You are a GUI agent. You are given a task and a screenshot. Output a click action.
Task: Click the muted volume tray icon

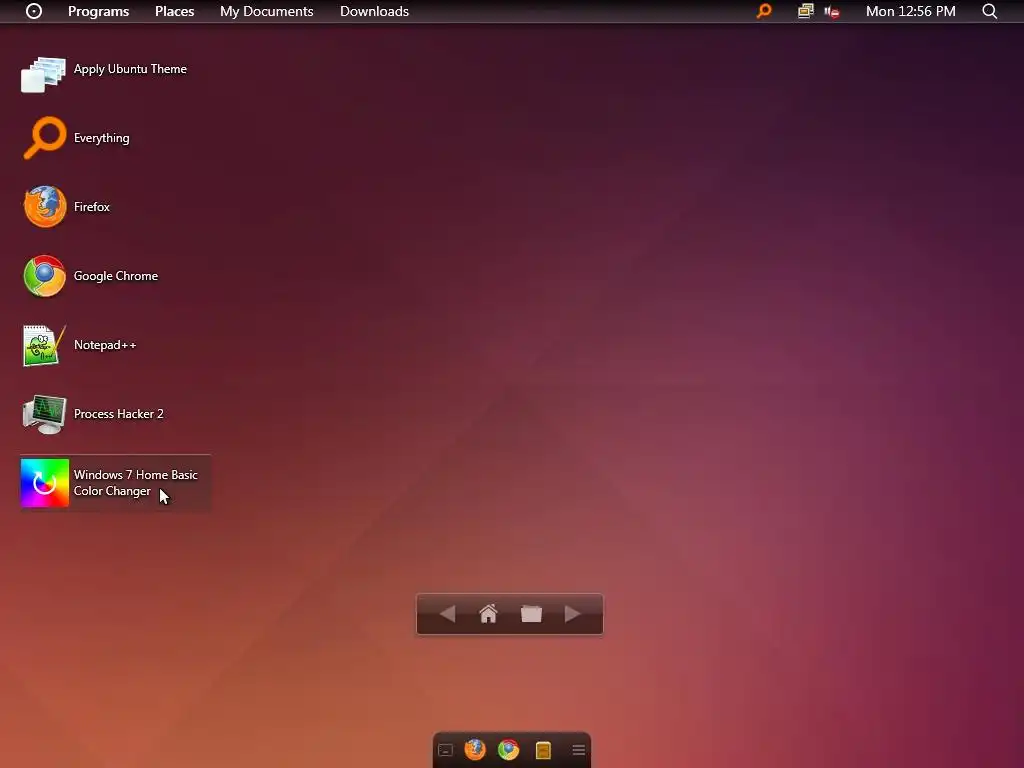point(831,11)
